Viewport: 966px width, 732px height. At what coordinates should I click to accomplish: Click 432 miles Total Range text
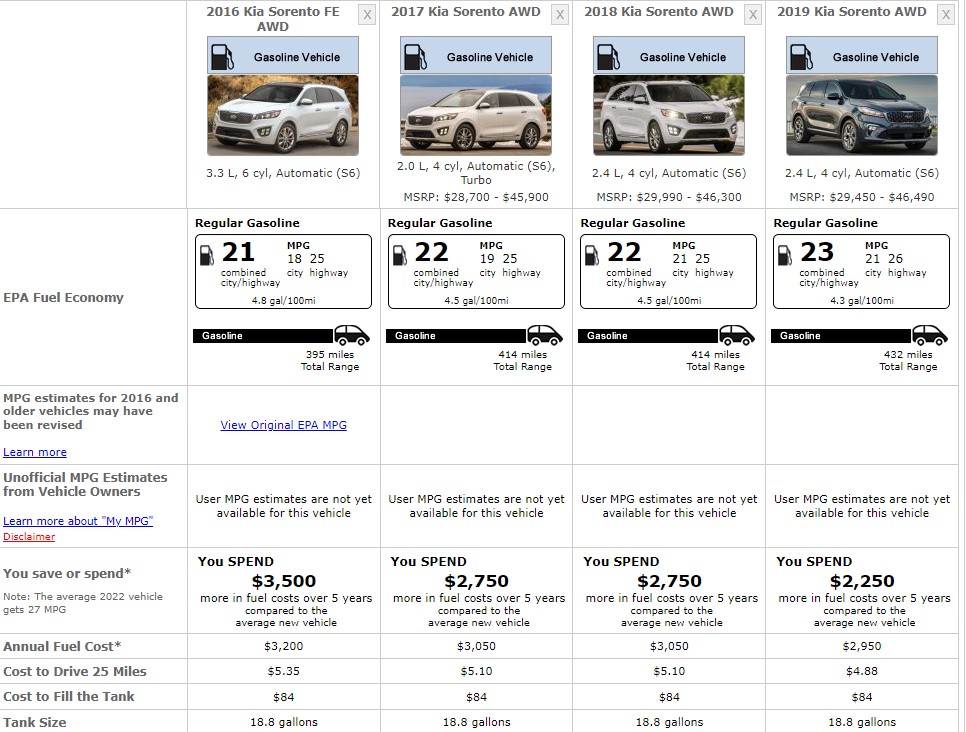coord(908,360)
